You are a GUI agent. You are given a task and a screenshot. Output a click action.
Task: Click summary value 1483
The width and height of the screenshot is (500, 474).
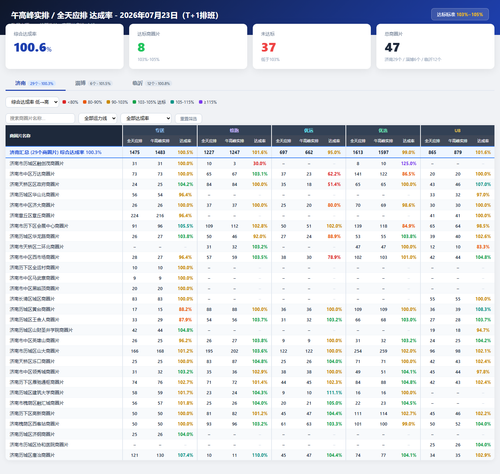[160, 152]
